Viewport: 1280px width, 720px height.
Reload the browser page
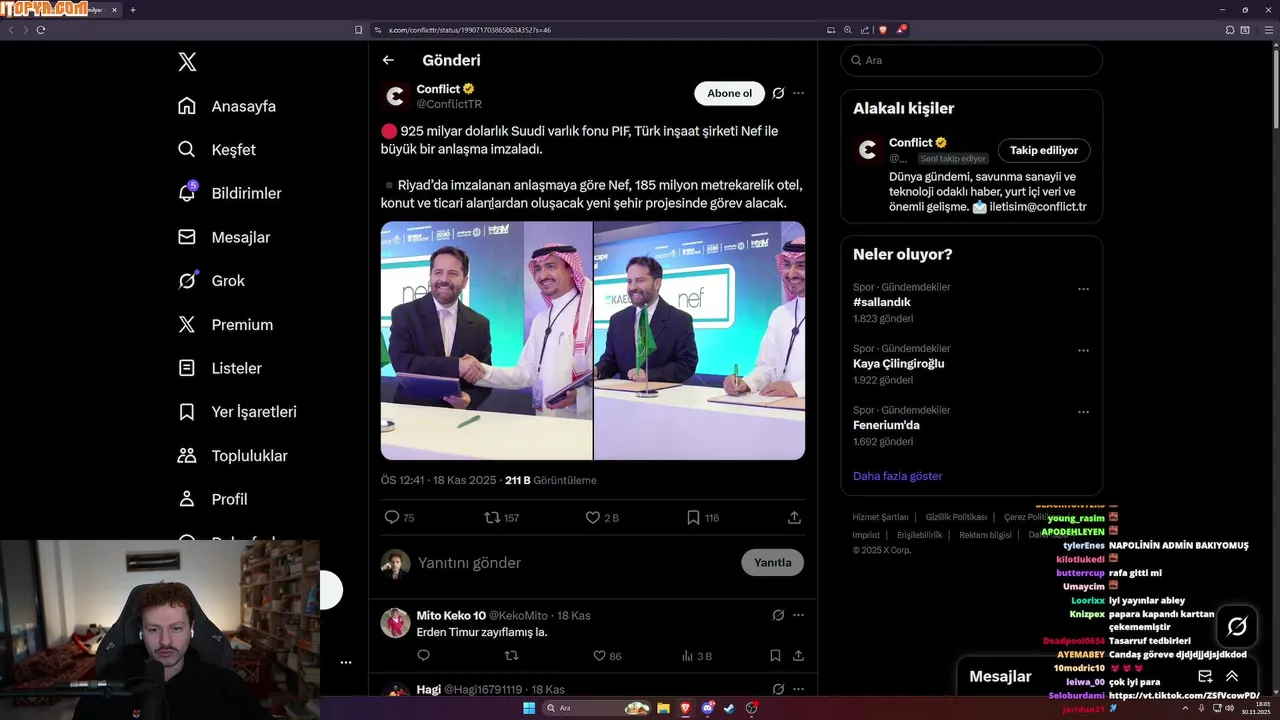pyautogui.click(x=41, y=30)
